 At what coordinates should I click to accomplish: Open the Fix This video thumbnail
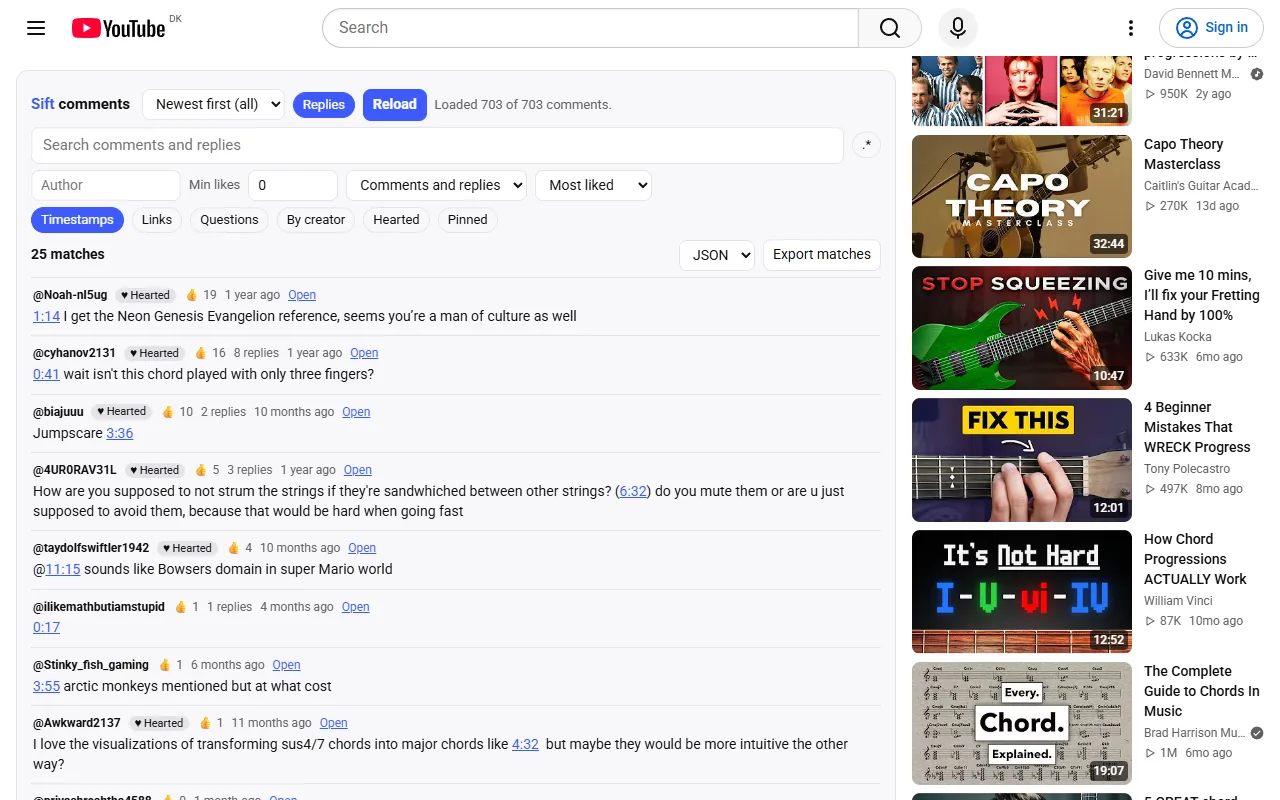[1022, 460]
